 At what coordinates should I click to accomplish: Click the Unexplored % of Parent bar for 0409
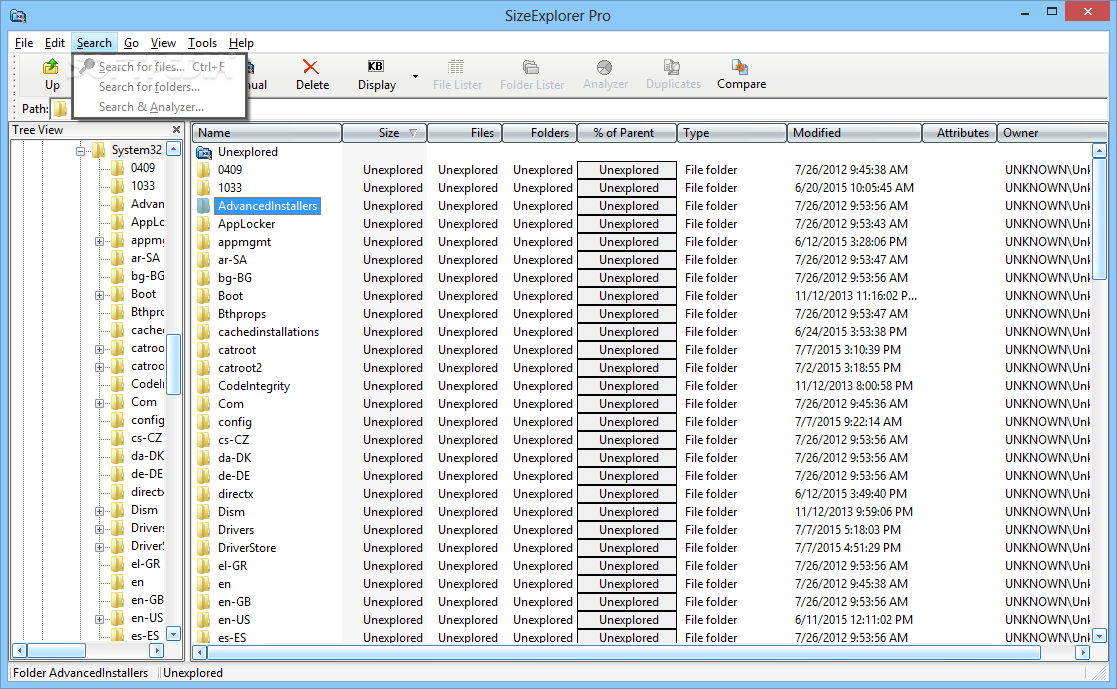point(627,170)
